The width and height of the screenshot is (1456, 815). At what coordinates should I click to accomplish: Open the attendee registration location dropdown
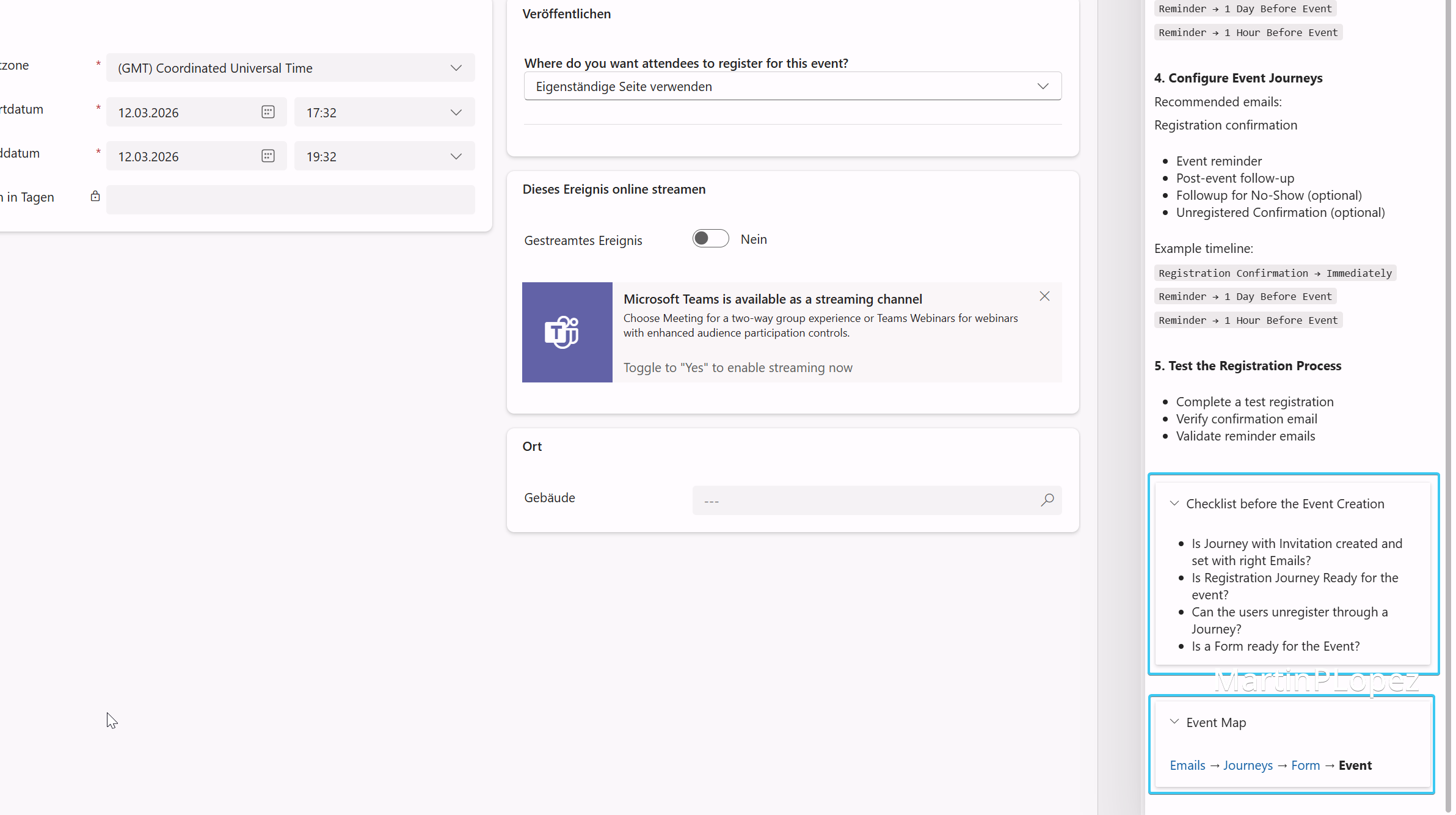tap(1042, 86)
